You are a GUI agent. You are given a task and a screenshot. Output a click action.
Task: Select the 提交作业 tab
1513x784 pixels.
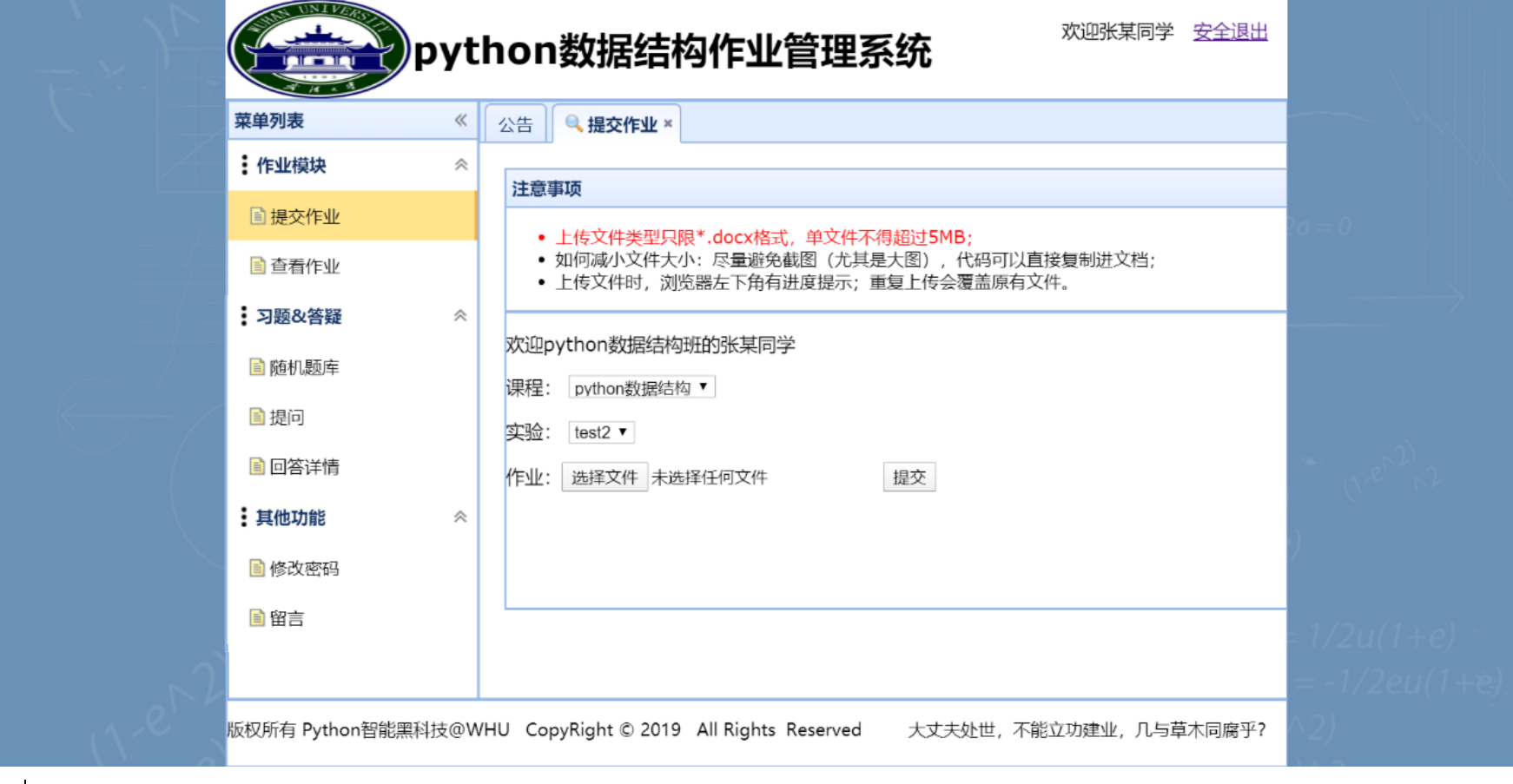[x=617, y=124]
